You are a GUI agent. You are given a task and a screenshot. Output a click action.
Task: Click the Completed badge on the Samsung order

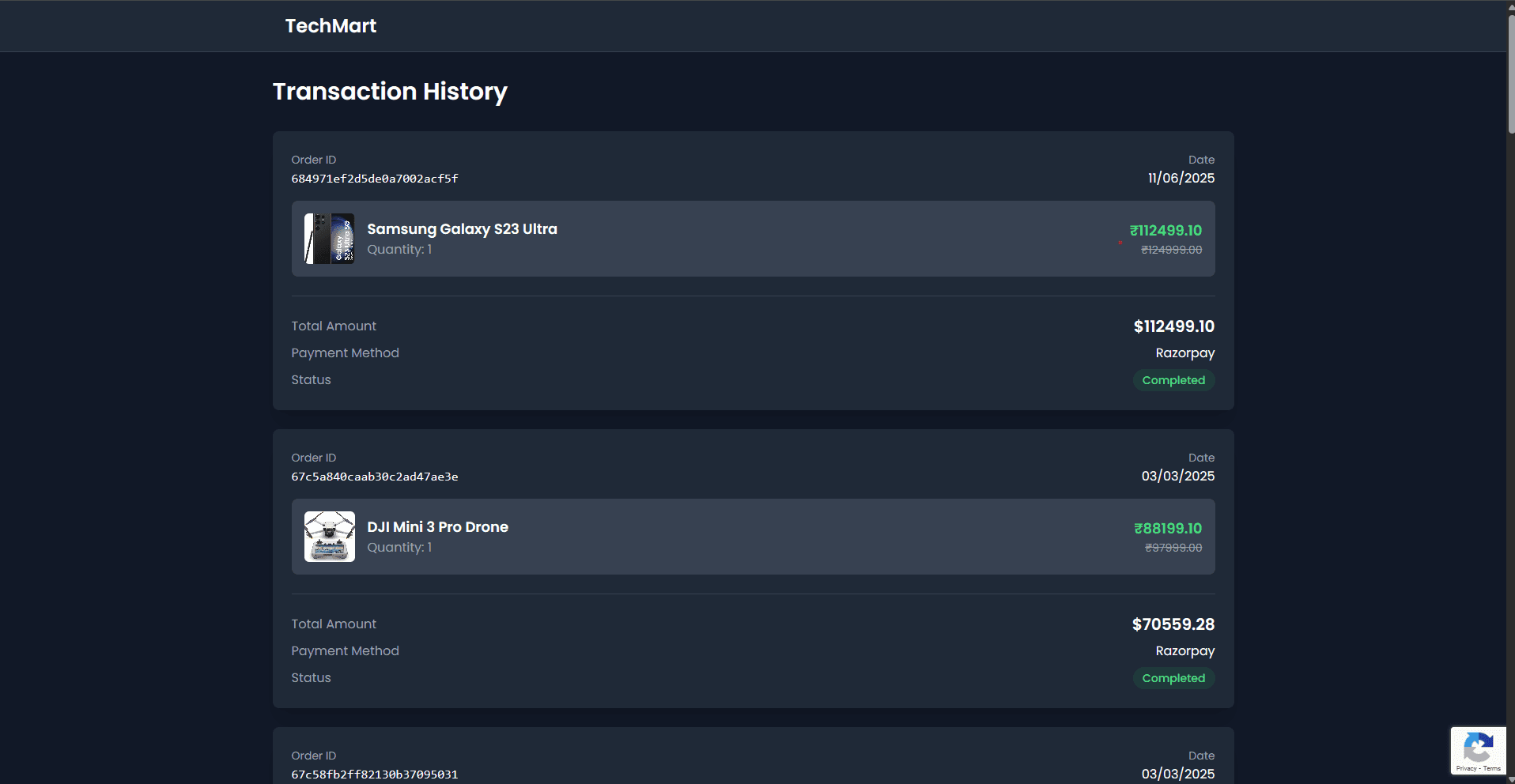click(x=1173, y=380)
